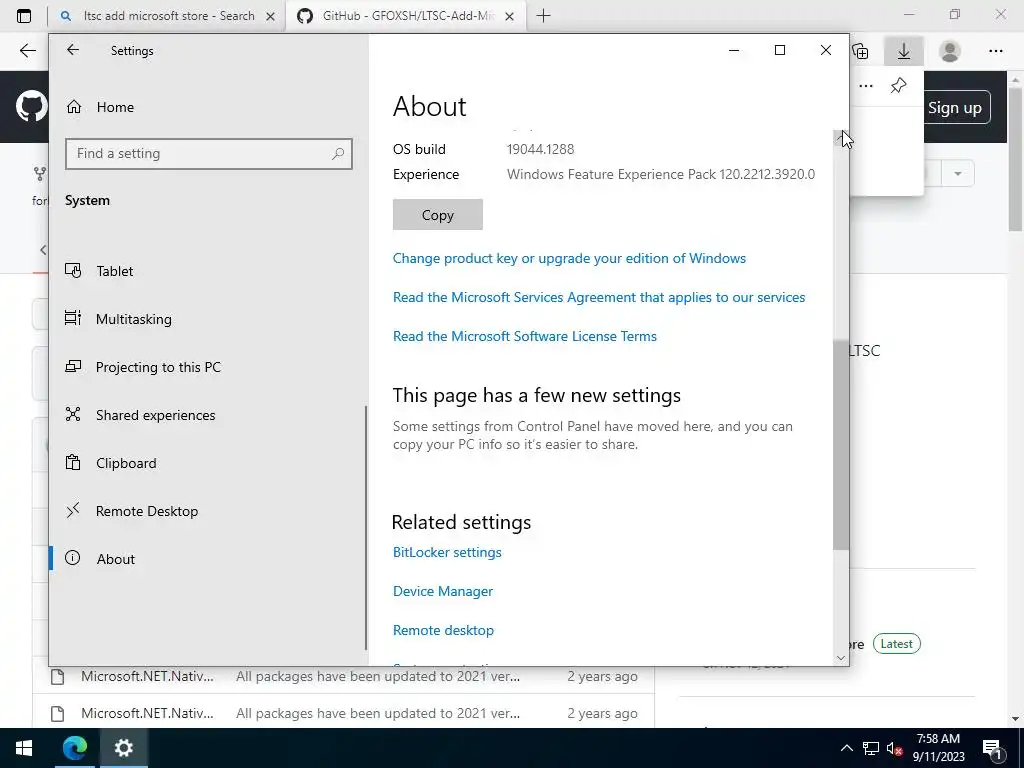Click the scroll down arrow in Settings
The height and width of the screenshot is (768, 1024).
coord(840,658)
